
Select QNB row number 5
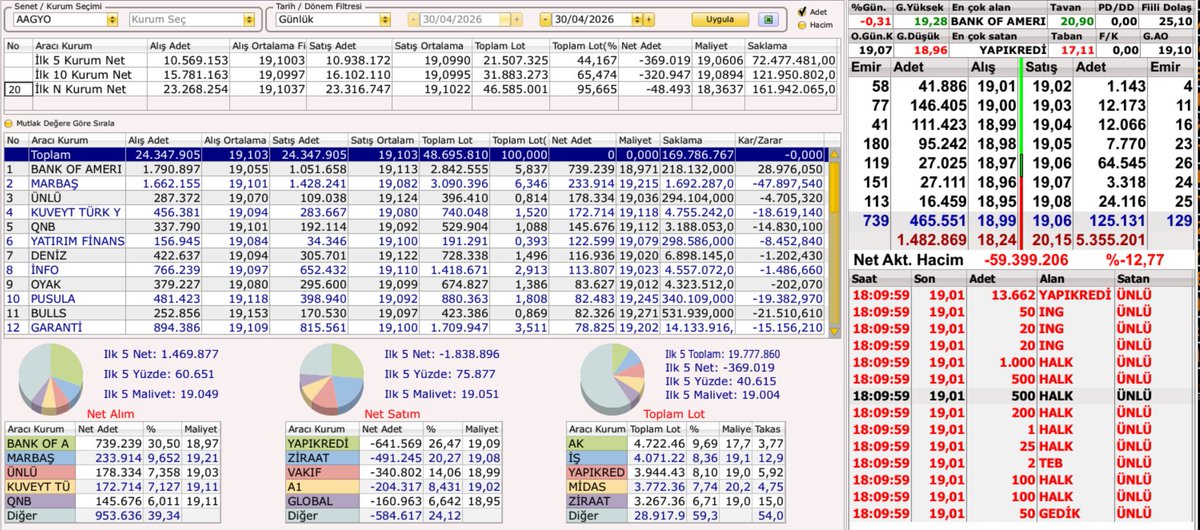pos(415,227)
